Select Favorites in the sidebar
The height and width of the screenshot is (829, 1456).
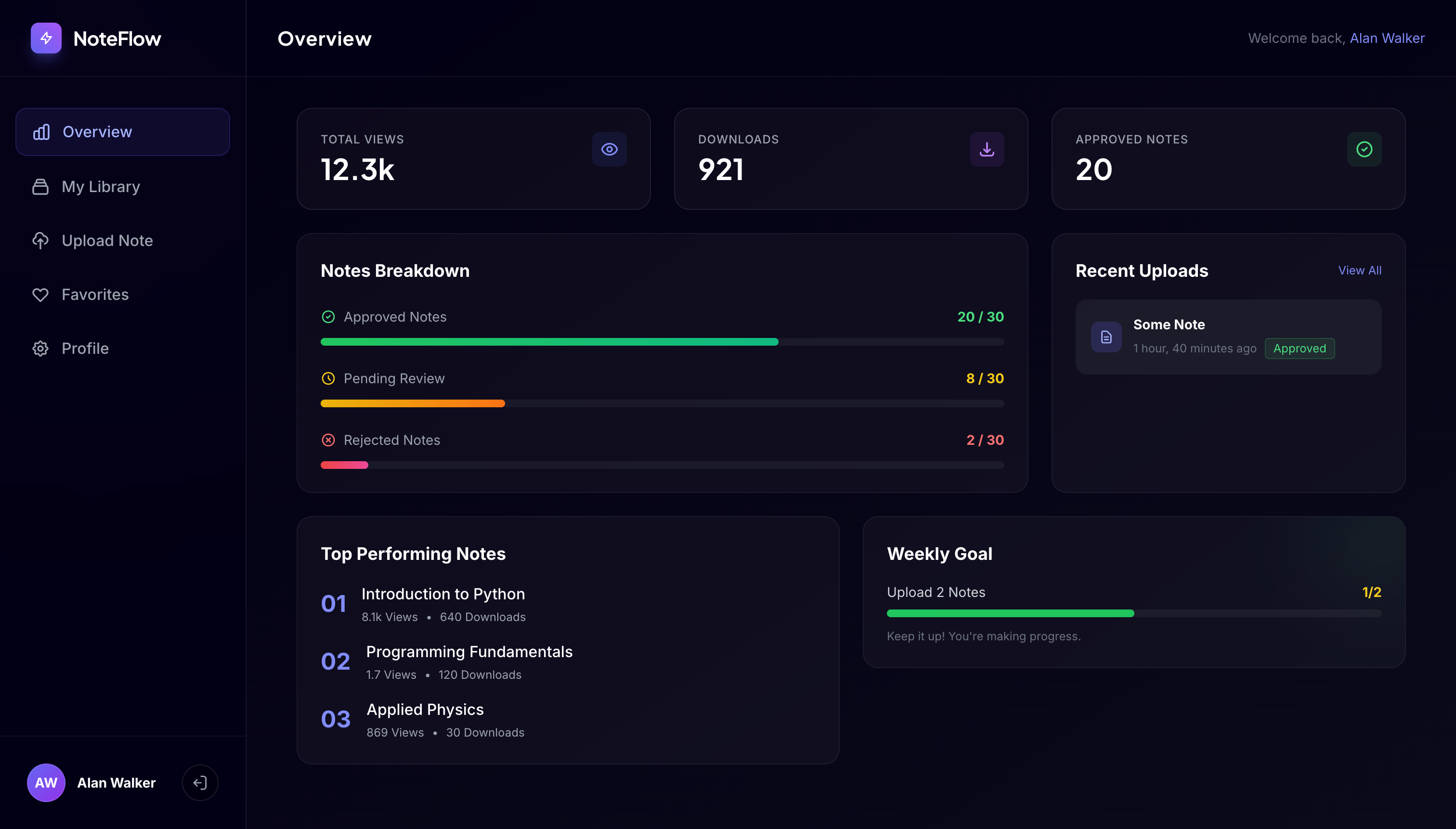coord(95,295)
